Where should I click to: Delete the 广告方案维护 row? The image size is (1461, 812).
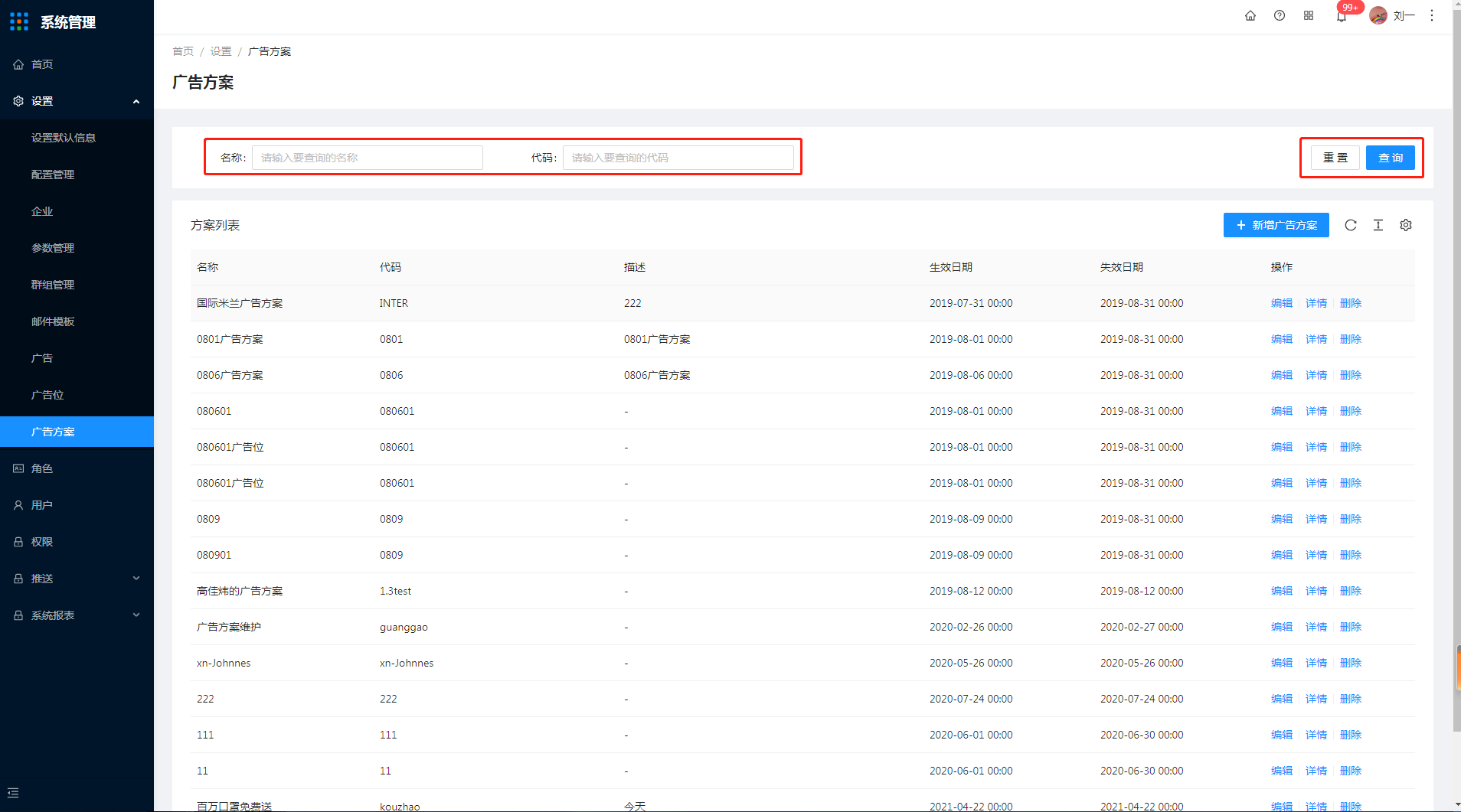(x=1351, y=627)
